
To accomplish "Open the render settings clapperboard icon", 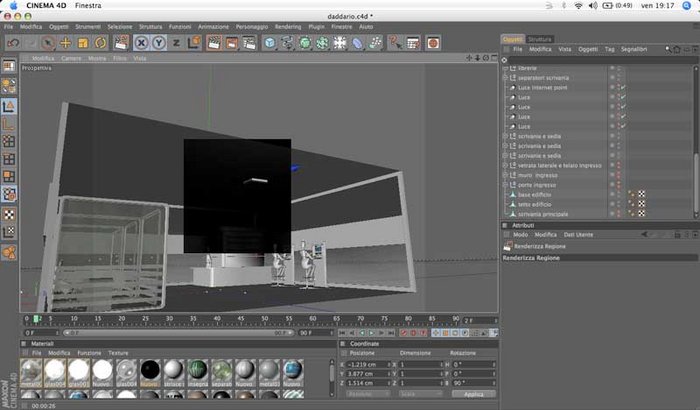I will click(249, 43).
